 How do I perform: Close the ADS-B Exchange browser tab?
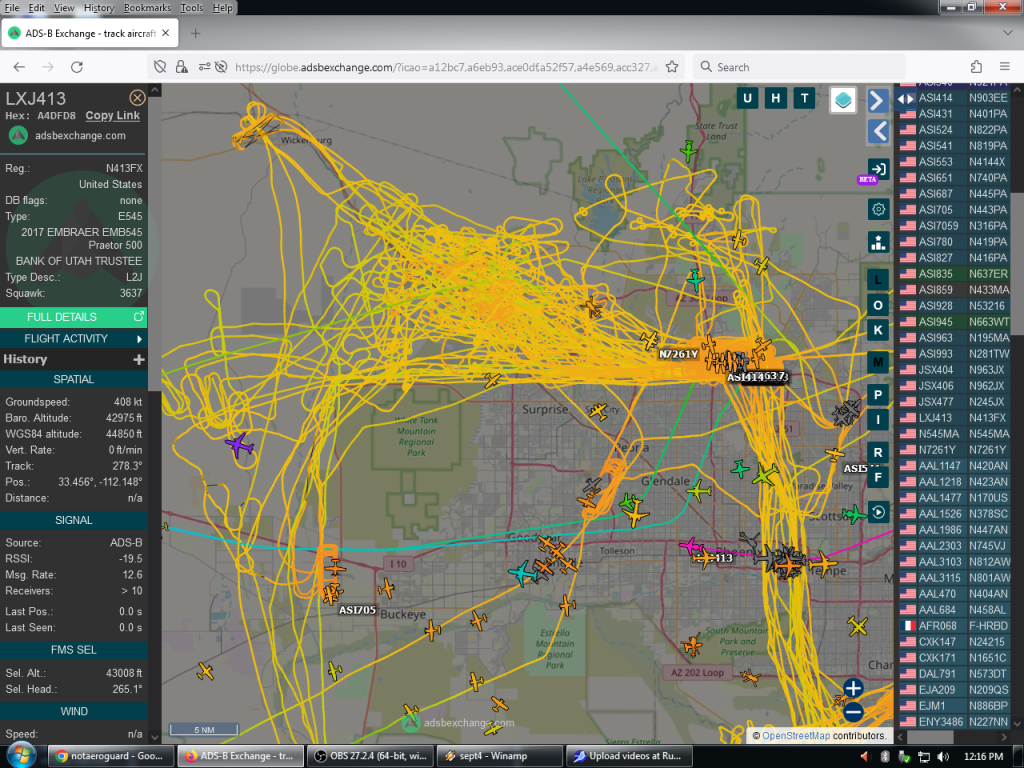coord(166,33)
